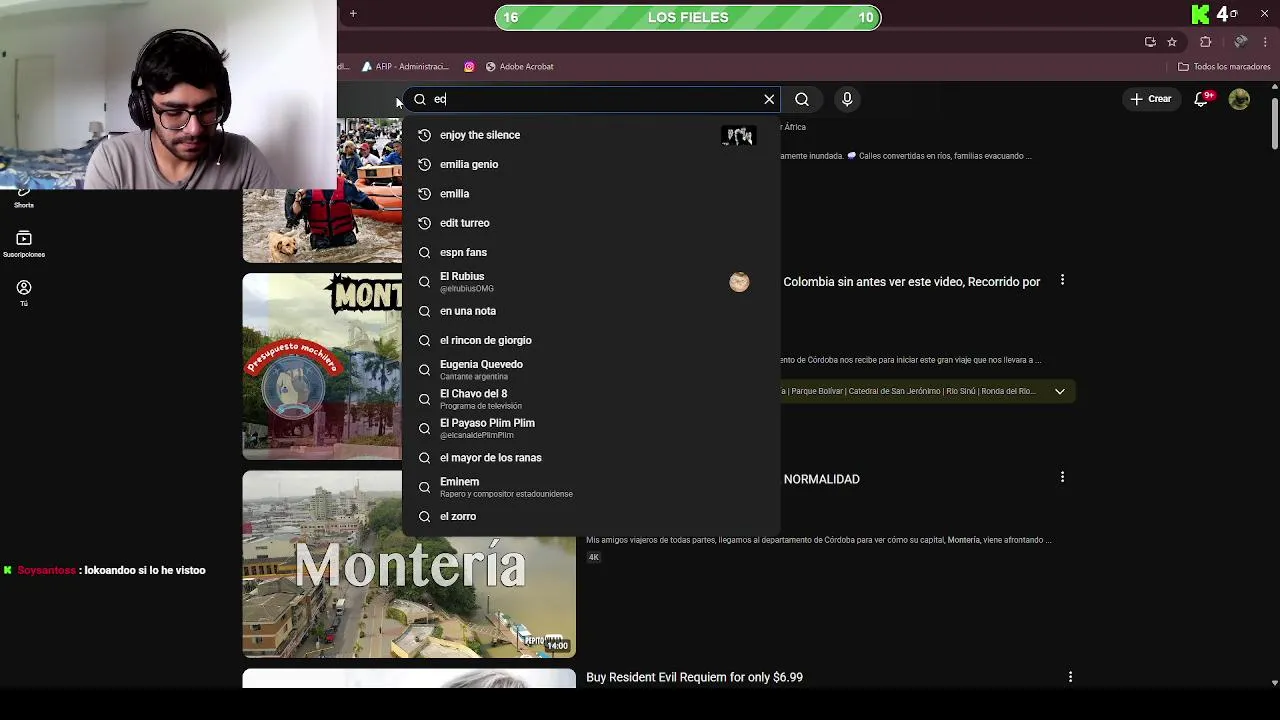Click history clock icon beside 'emilia genio'
Screen dimensions: 1280x720
424,164
